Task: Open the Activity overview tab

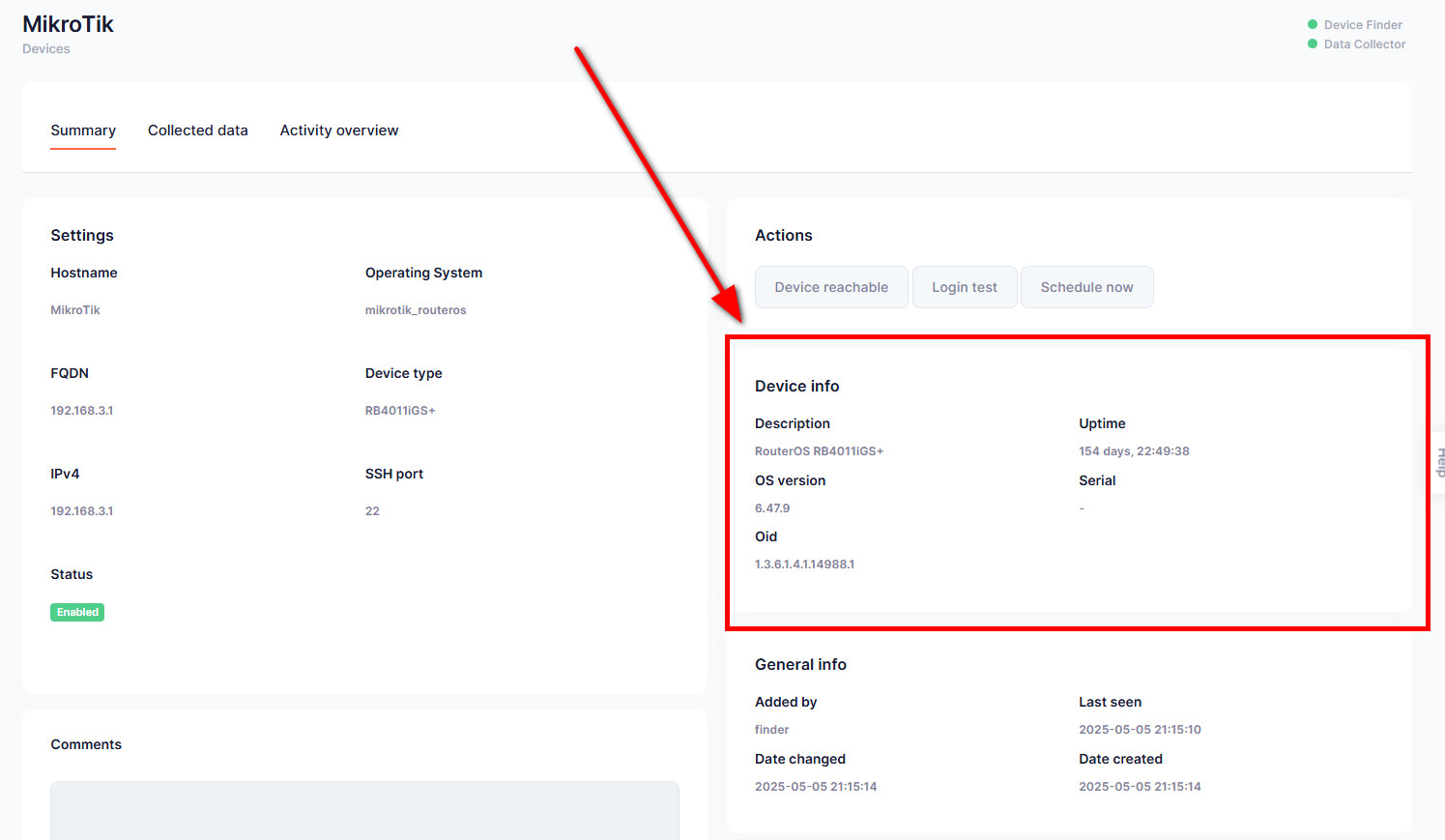Action: 339,130
